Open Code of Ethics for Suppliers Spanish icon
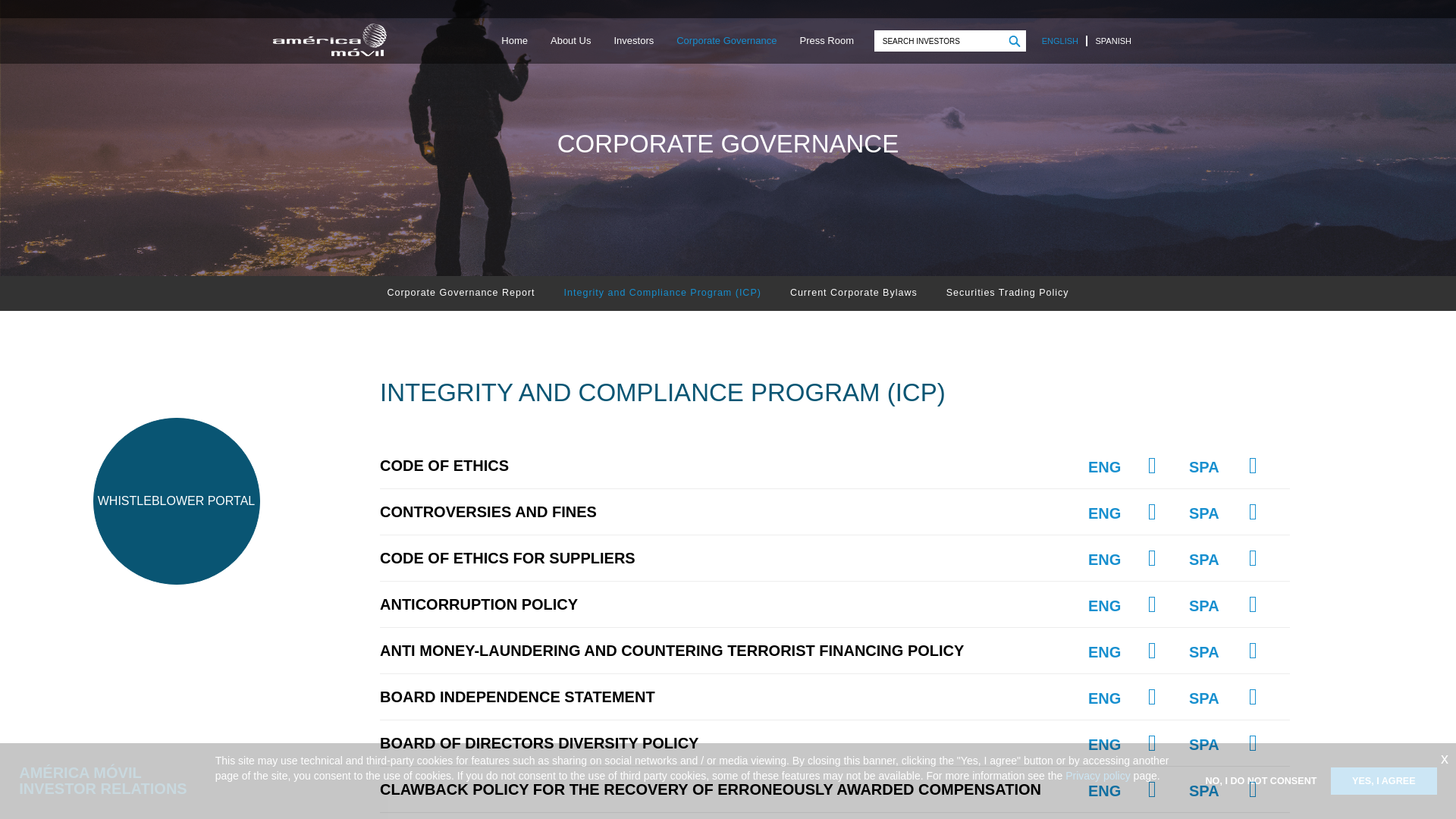1456x819 pixels. (1253, 558)
